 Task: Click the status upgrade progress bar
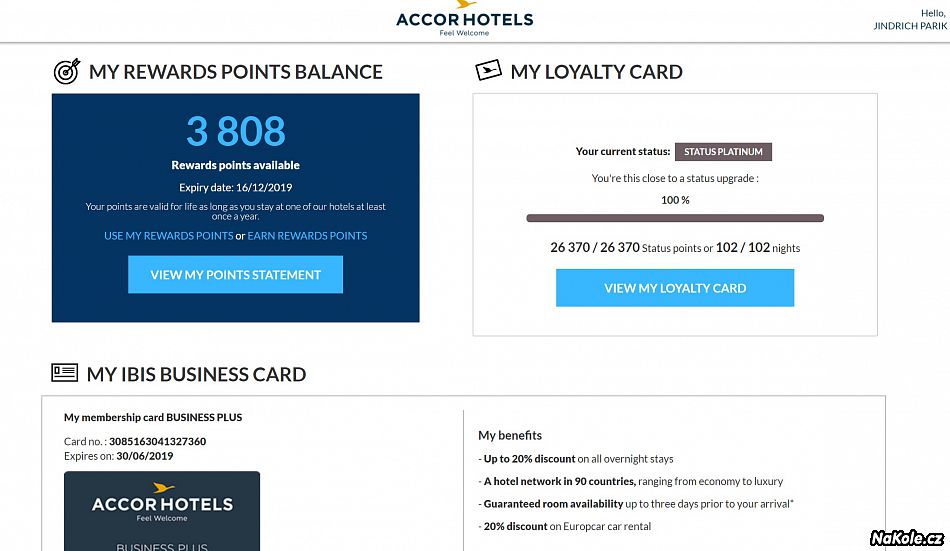[675, 218]
